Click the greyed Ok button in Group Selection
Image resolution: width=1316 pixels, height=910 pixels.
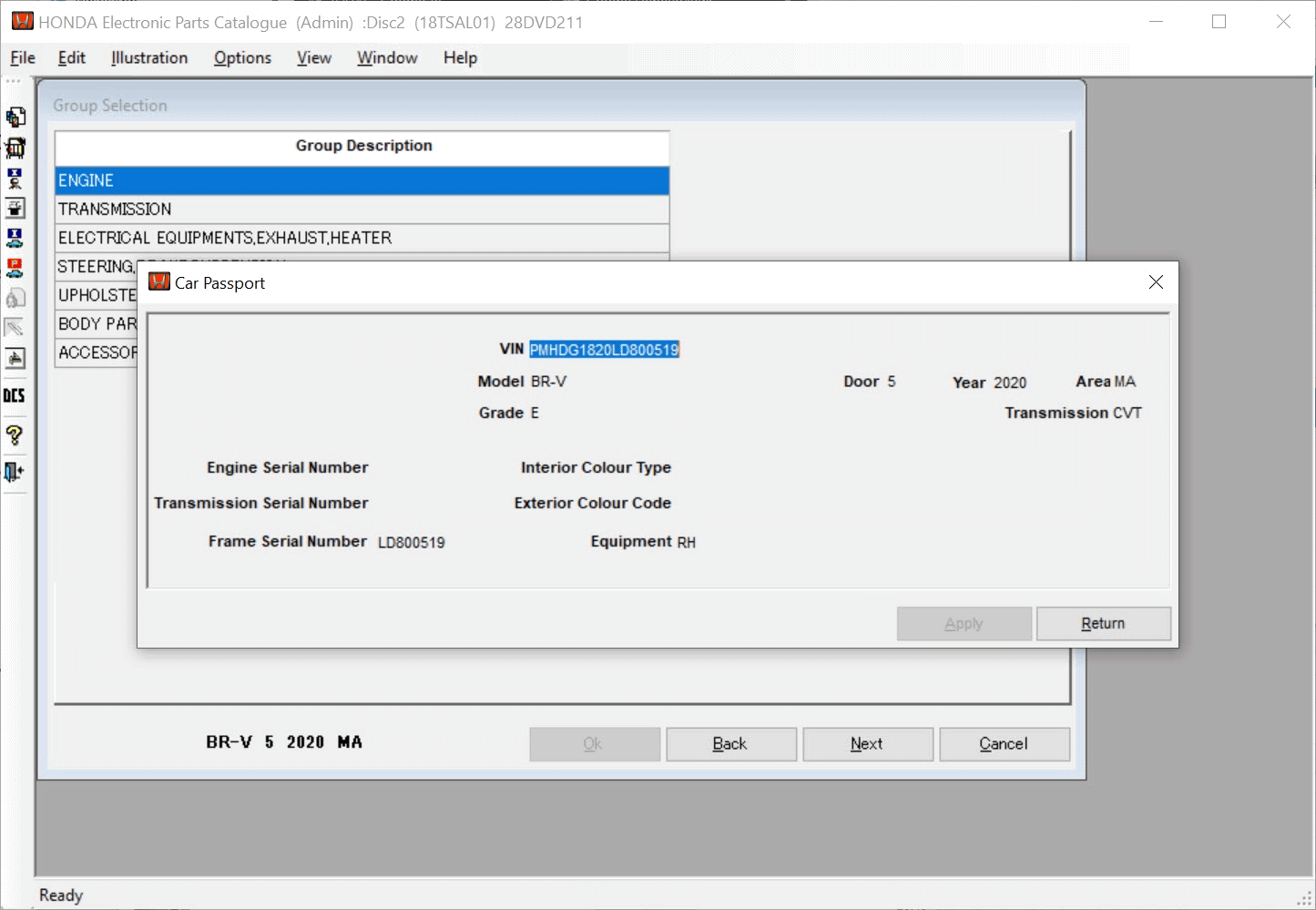click(x=595, y=744)
